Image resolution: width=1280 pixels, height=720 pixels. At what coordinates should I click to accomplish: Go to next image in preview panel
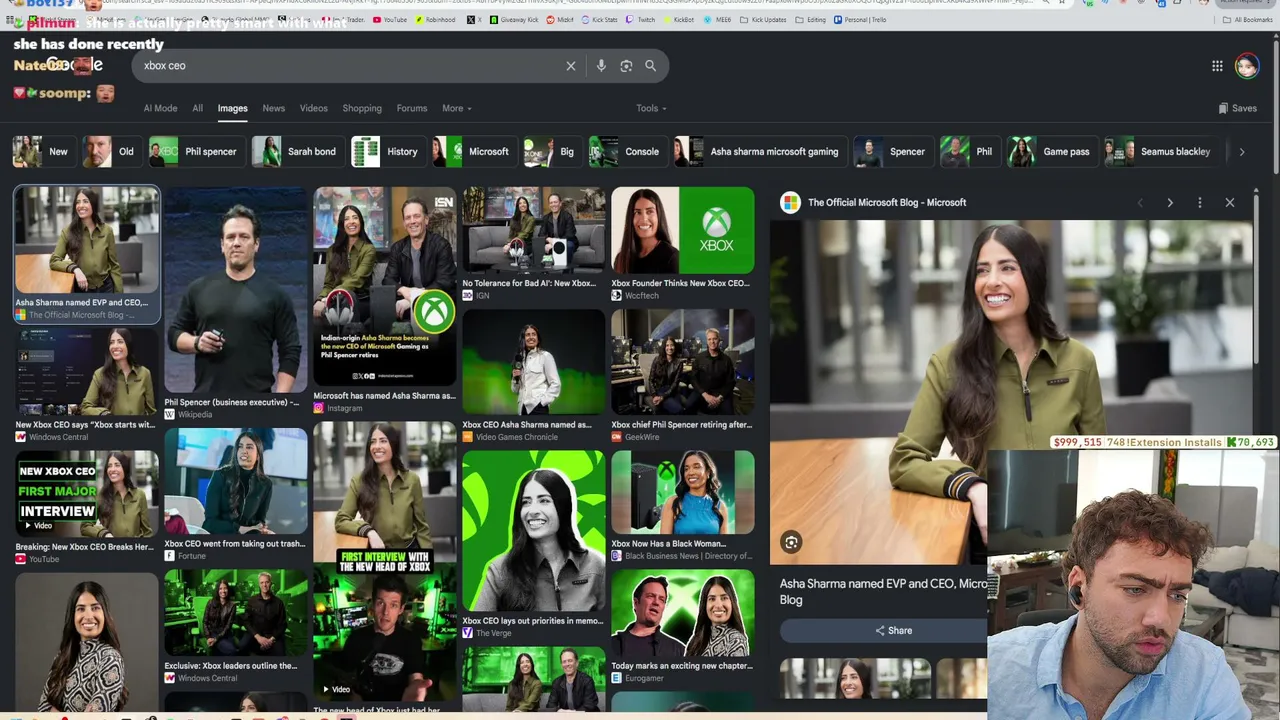point(1170,203)
